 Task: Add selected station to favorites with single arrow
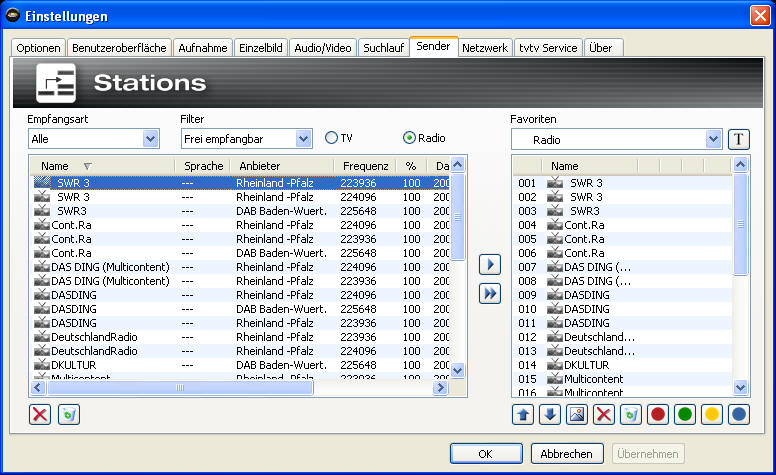(x=490, y=265)
